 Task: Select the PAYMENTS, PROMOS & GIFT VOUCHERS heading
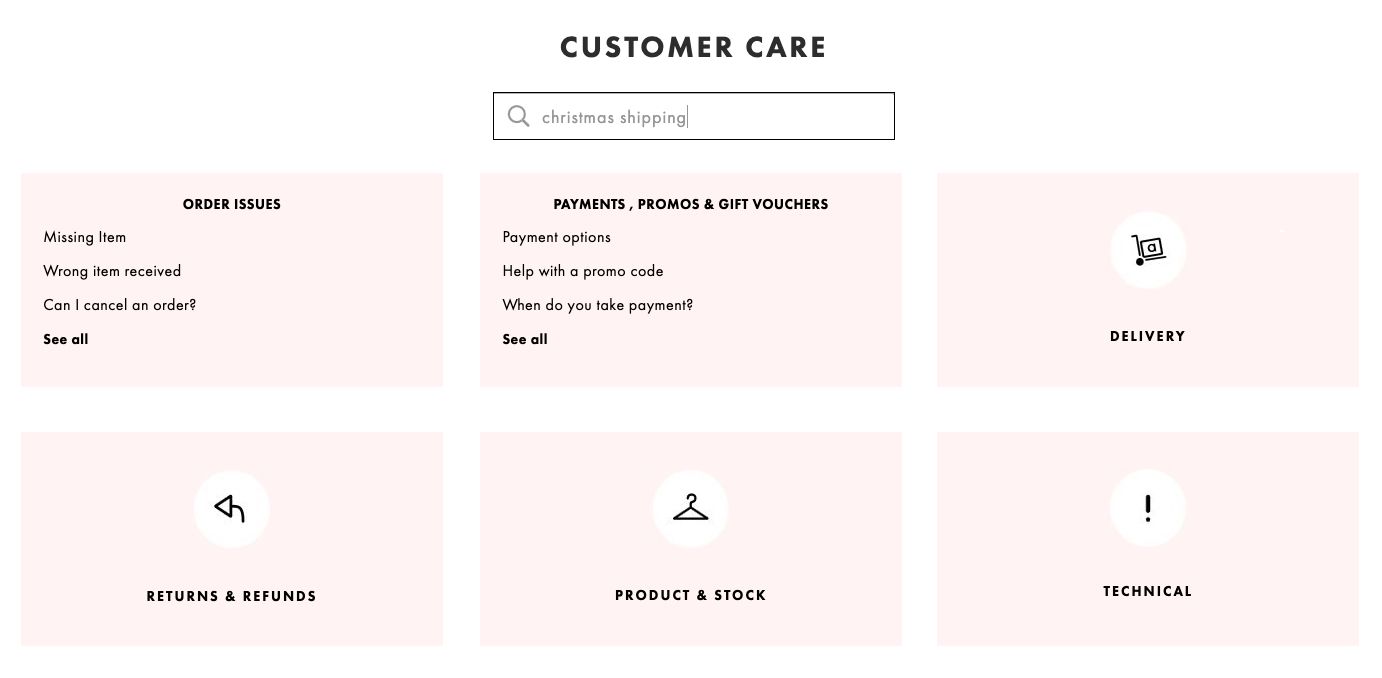[690, 204]
